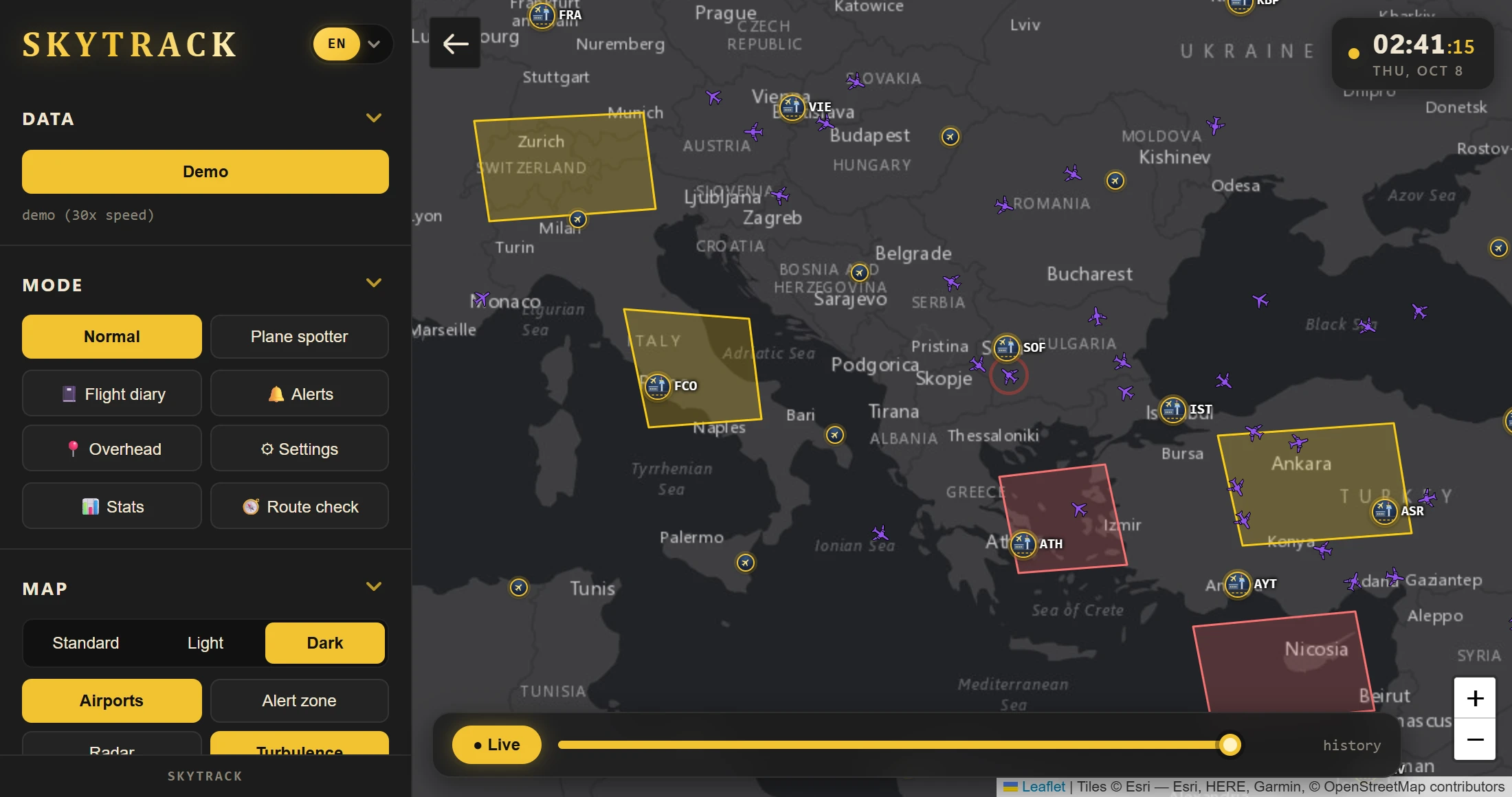Zoom out the map with minus
This screenshot has width=1512, height=797.
click(1475, 739)
